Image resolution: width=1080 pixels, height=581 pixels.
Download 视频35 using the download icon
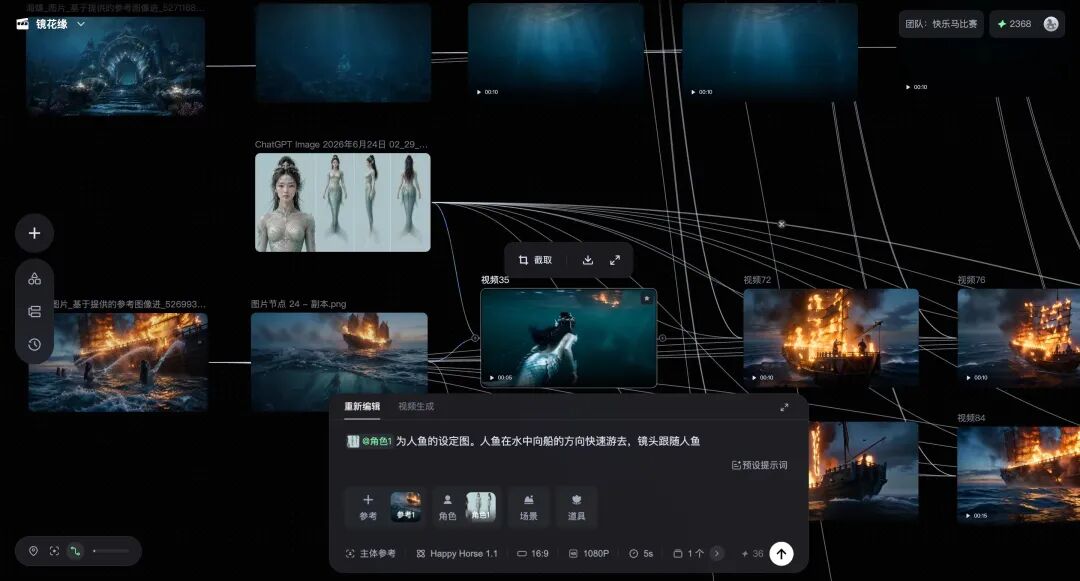click(588, 260)
